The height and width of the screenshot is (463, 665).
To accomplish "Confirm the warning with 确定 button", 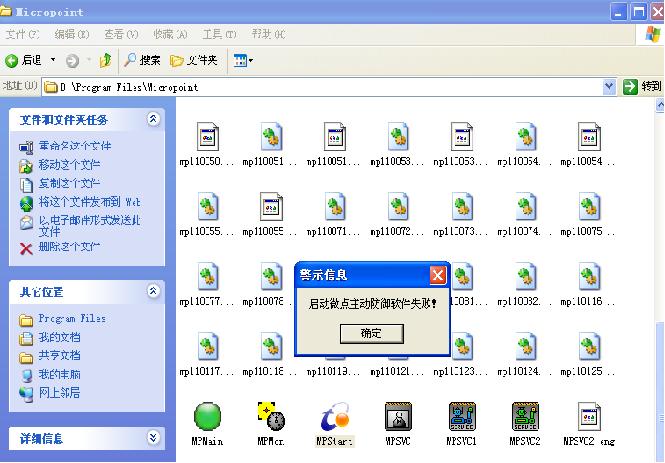I will click(372, 334).
